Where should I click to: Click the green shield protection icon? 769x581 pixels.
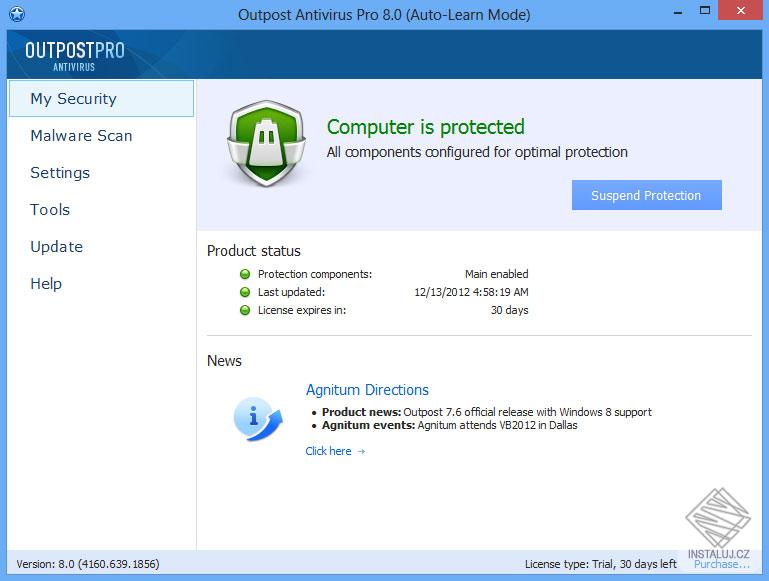[266, 144]
